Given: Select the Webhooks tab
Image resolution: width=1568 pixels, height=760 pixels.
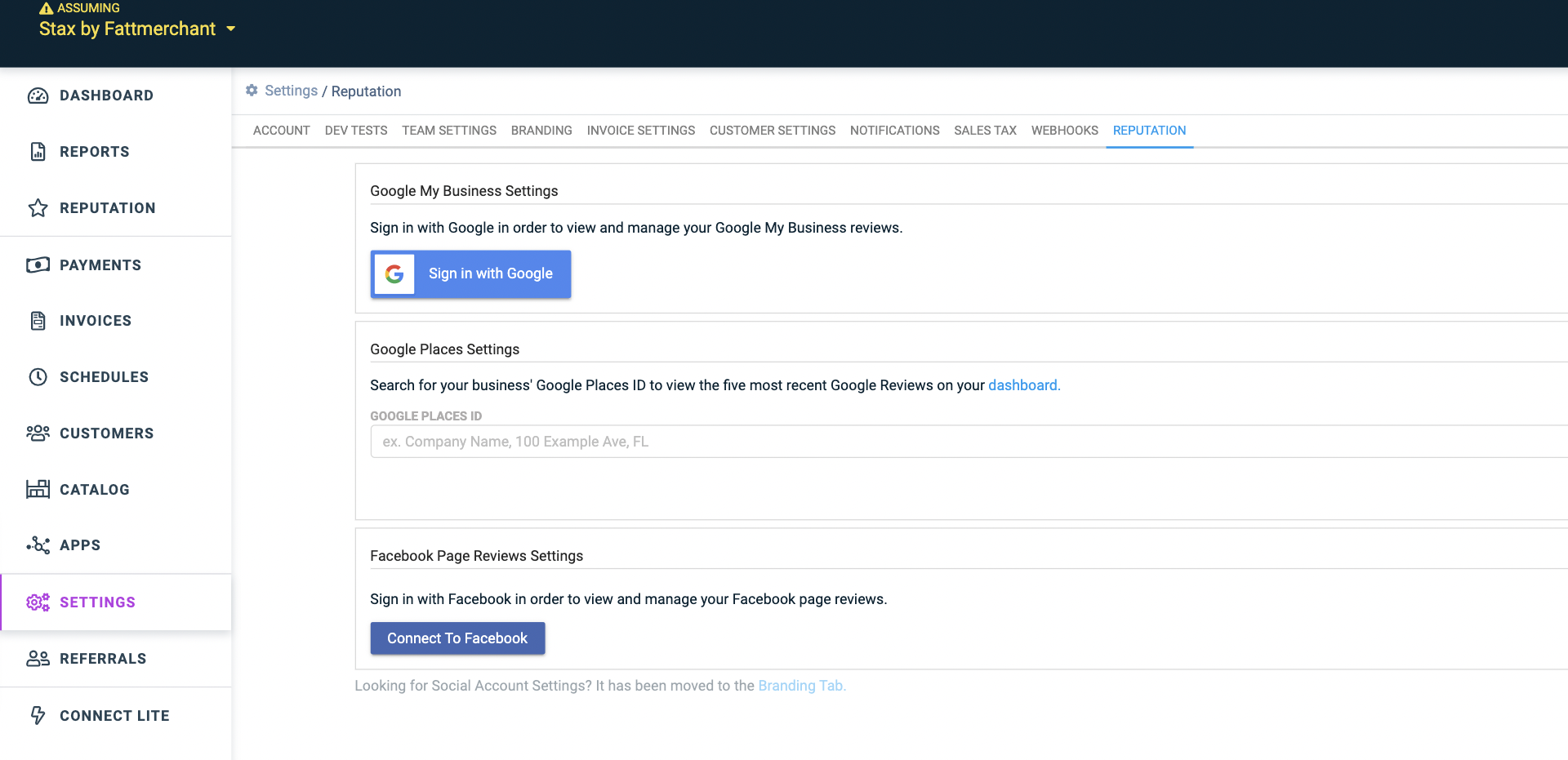Looking at the screenshot, I should point(1065,131).
